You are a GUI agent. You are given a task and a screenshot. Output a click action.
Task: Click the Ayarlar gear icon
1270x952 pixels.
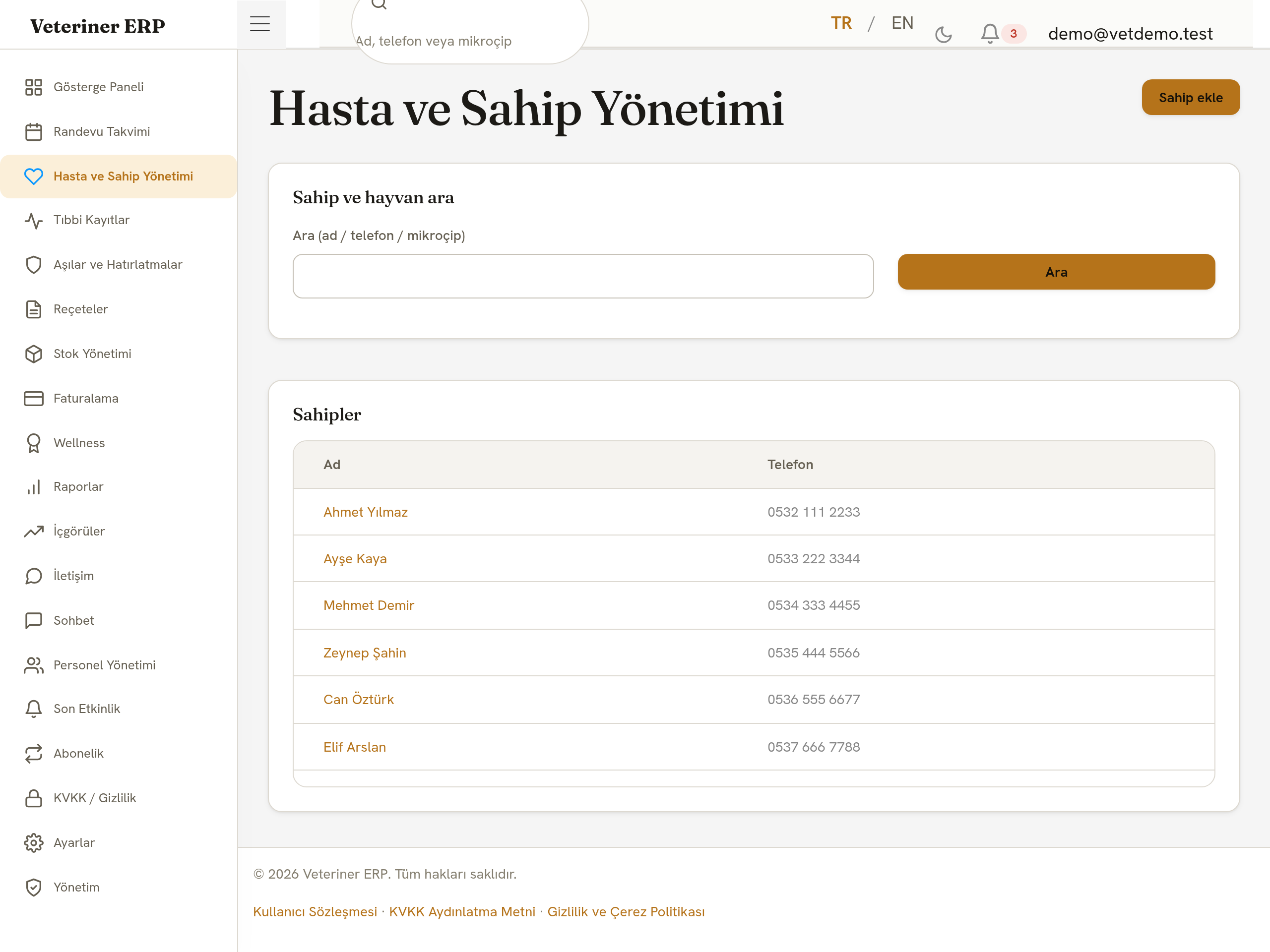[x=33, y=842]
